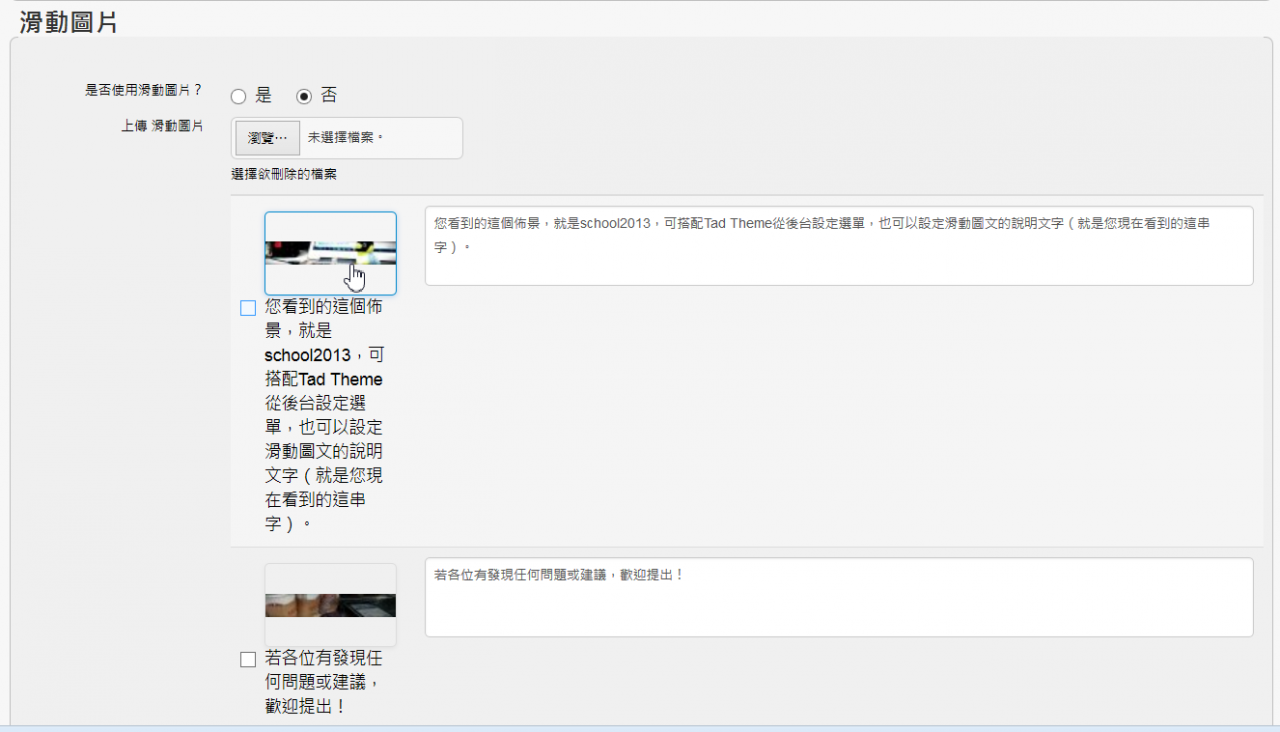1280x732 pixels.
Task: Click the "是否使用滑動圖片？" field label
Action: 144,90
